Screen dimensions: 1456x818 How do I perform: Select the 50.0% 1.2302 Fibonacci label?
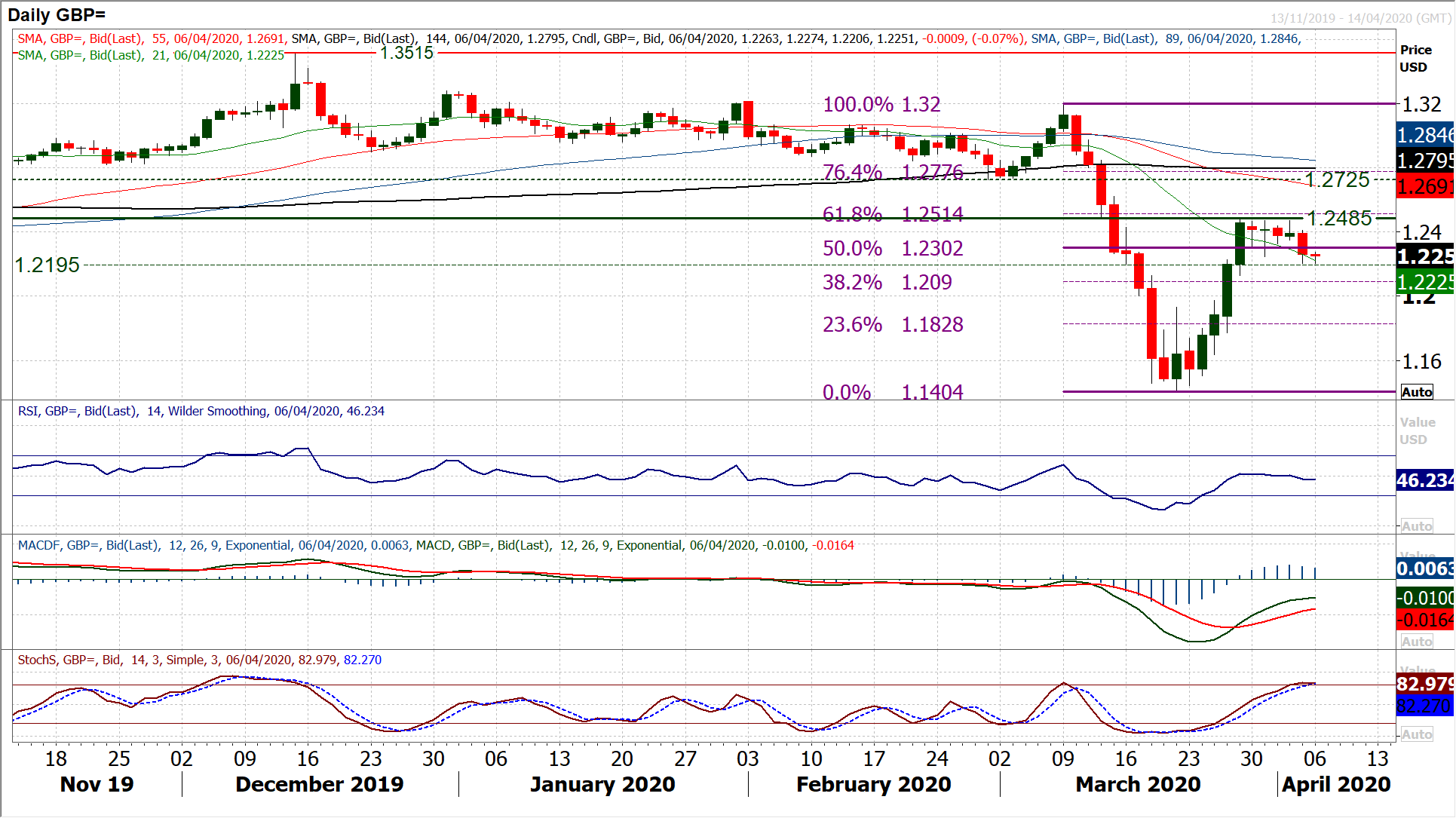pos(893,248)
